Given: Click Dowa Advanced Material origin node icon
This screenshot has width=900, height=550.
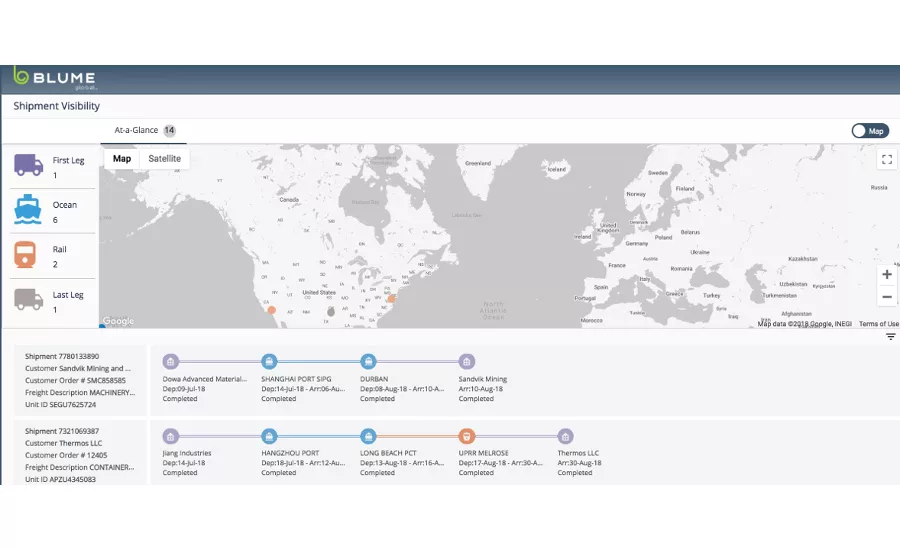Looking at the screenshot, I should click(x=170, y=362).
